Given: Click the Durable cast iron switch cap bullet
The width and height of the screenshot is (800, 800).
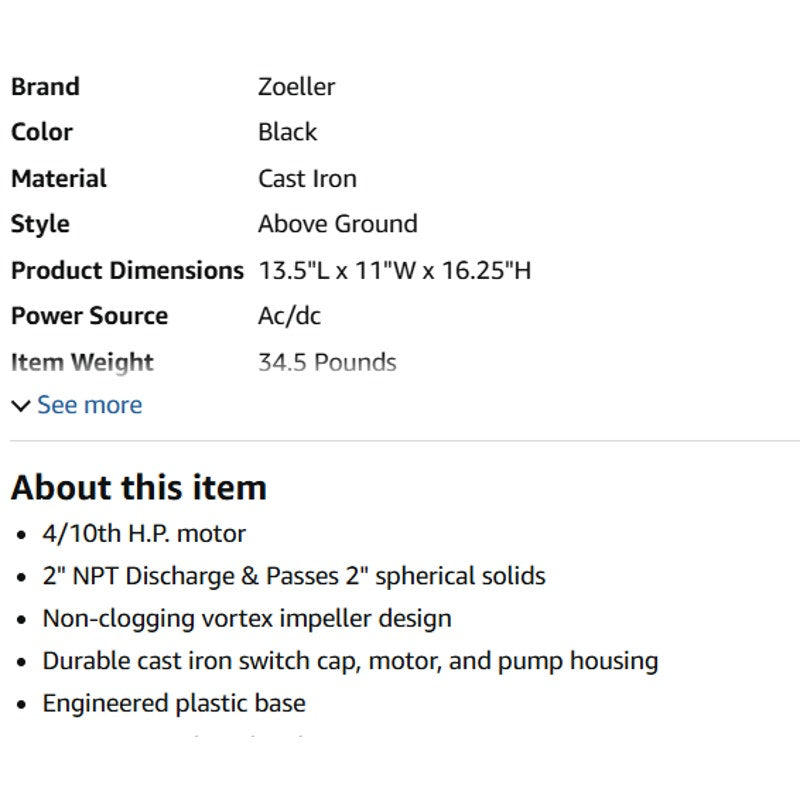Looking at the screenshot, I should point(350,661).
